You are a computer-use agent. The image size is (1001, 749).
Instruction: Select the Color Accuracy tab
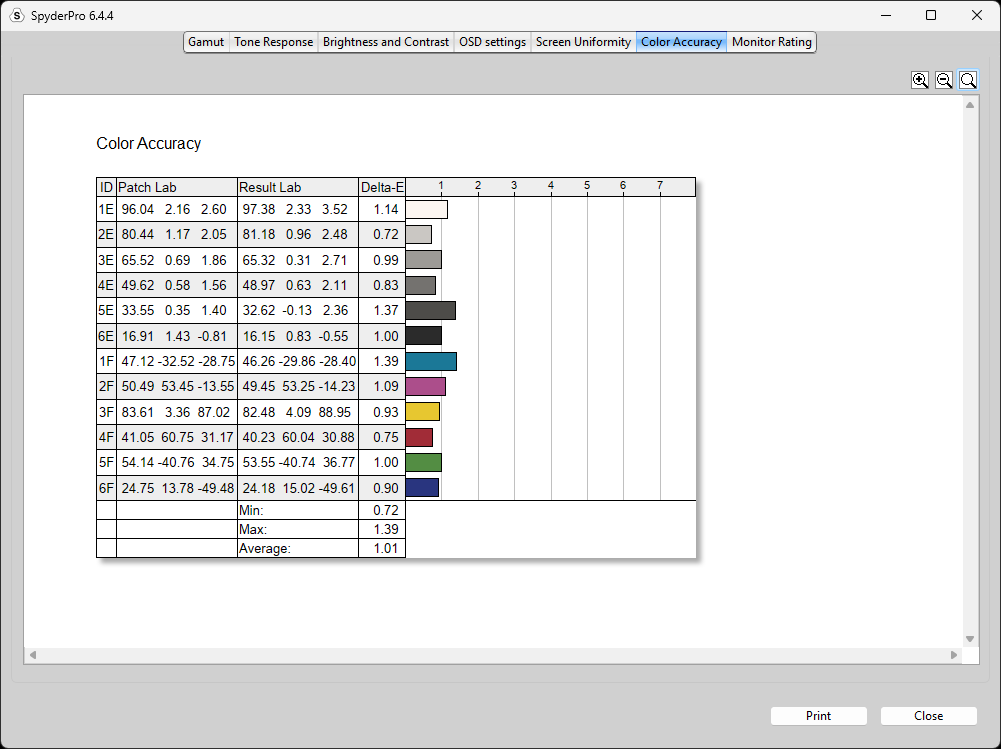[681, 42]
